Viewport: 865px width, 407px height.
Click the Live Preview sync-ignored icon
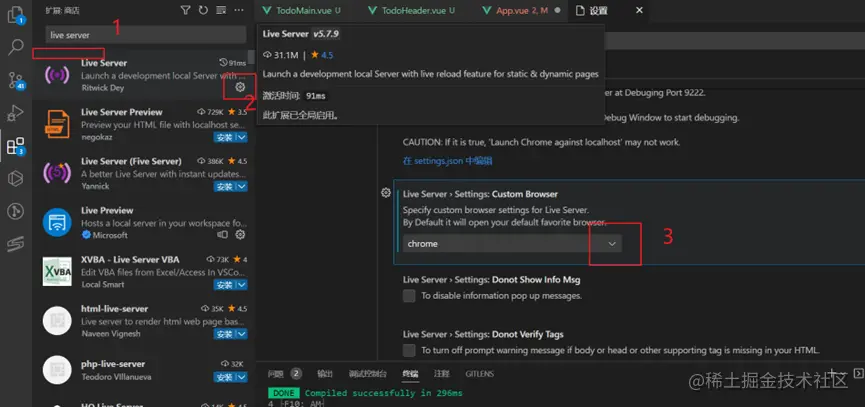pos(222,235)
